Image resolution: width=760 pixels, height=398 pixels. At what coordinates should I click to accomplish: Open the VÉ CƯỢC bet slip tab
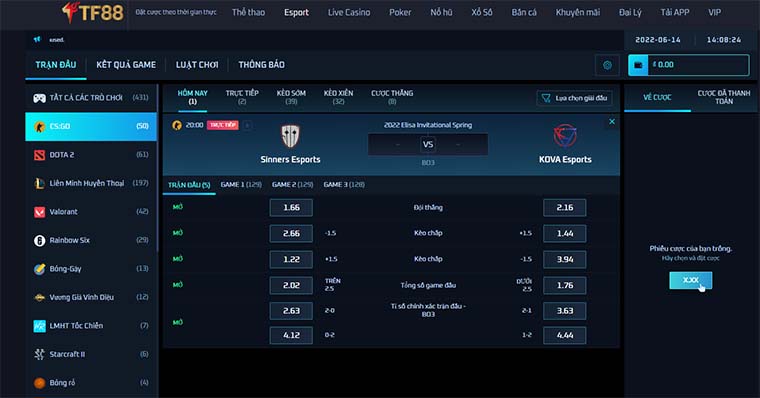pos(657,97)
